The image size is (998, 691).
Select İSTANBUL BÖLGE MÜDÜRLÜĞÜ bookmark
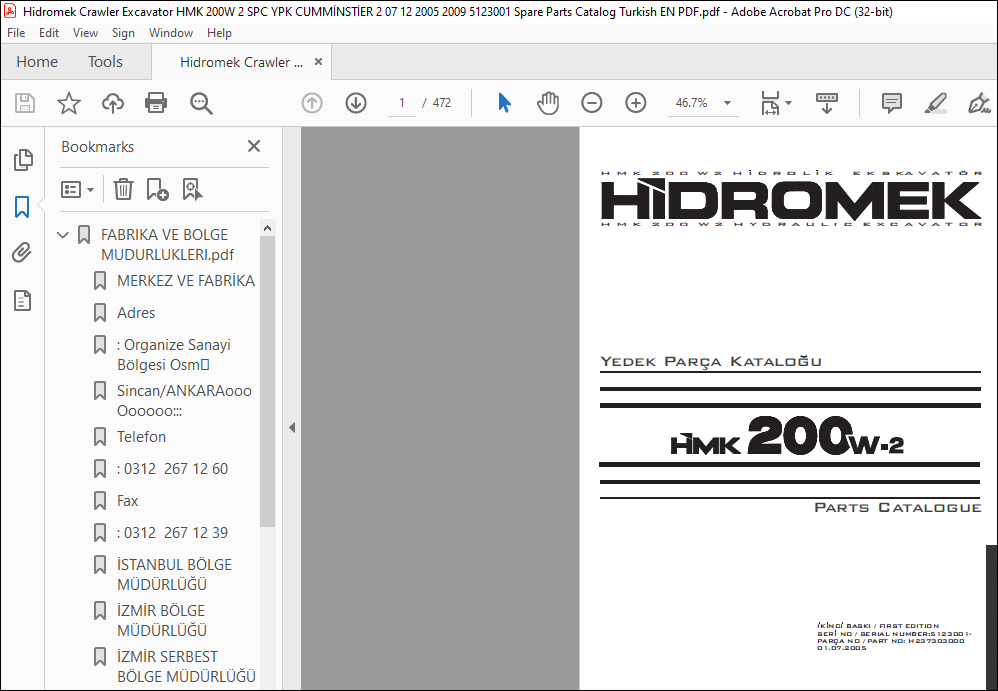coord(174,574)
